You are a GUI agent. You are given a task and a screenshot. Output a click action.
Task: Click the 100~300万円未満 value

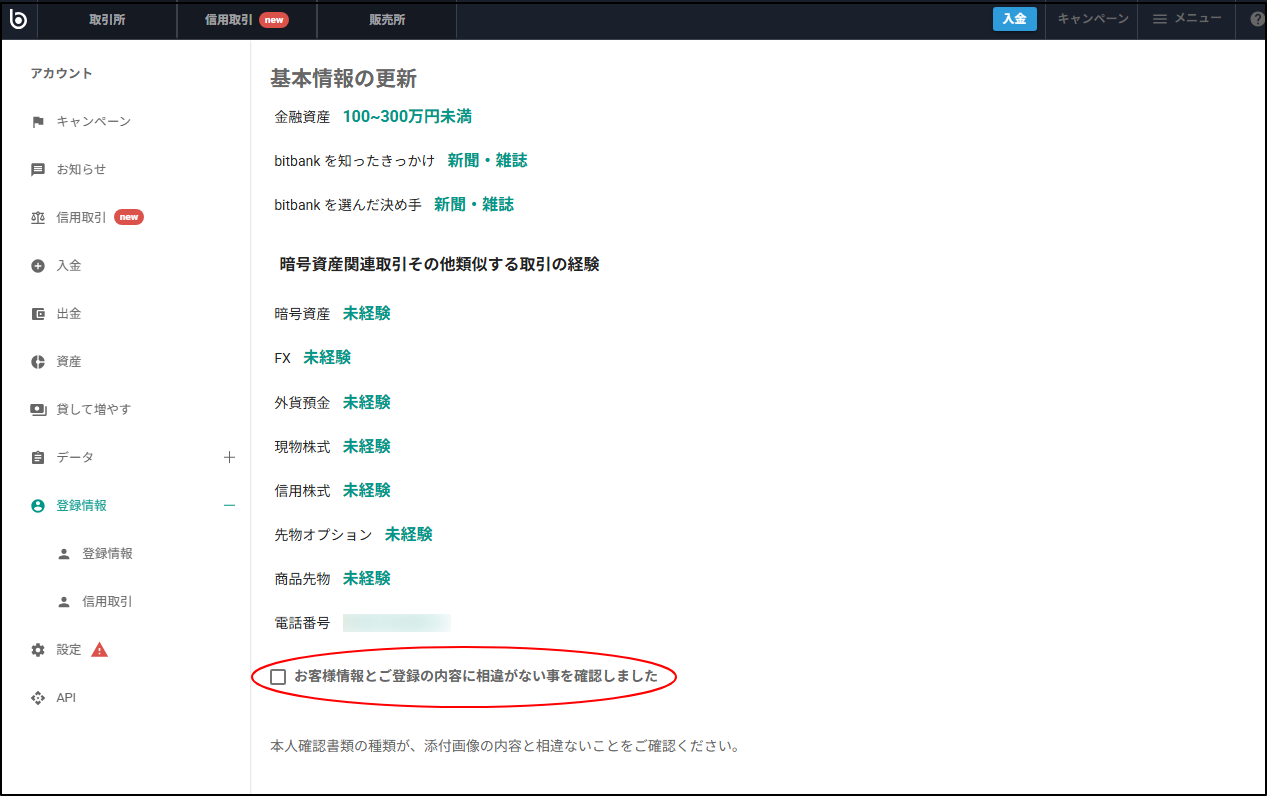407,117
